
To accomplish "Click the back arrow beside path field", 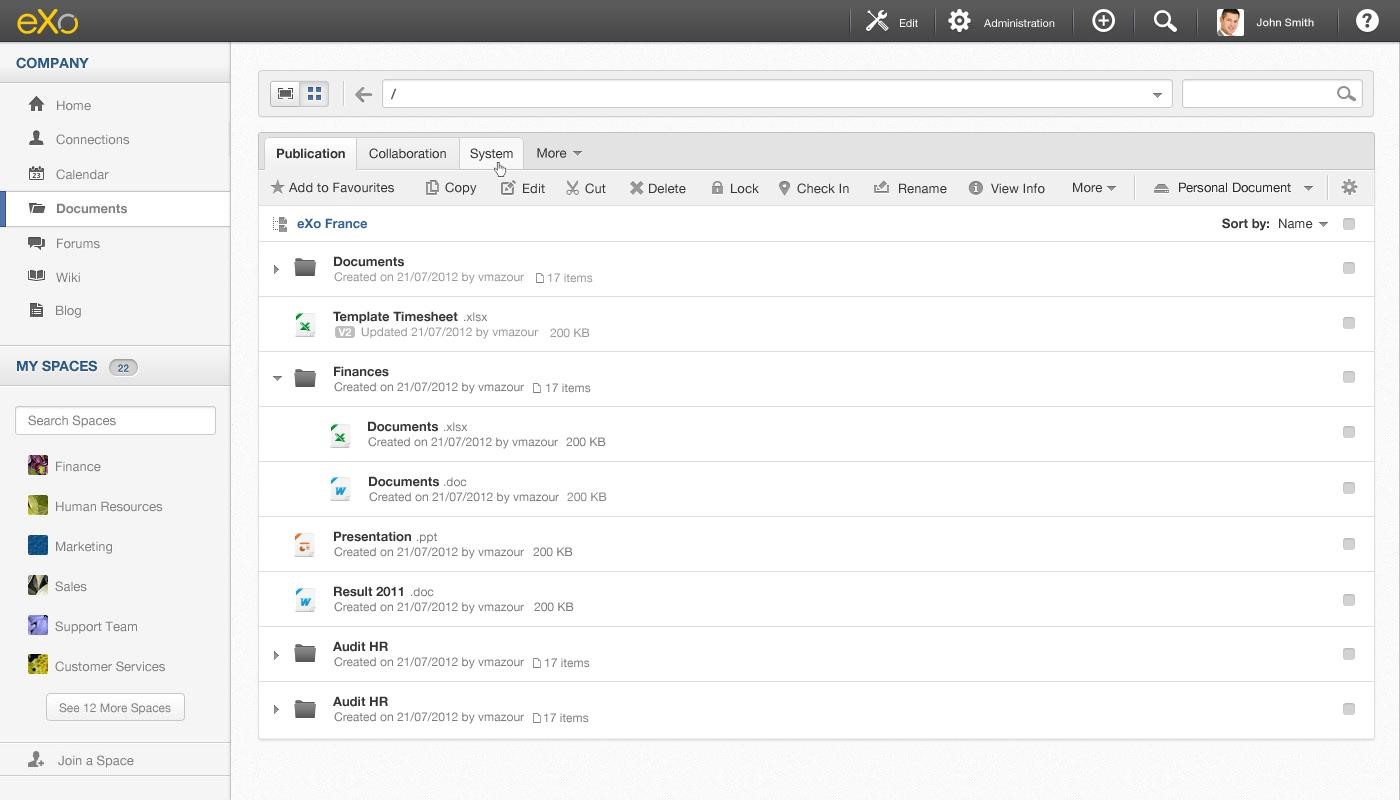I will [x=363, y=94].
